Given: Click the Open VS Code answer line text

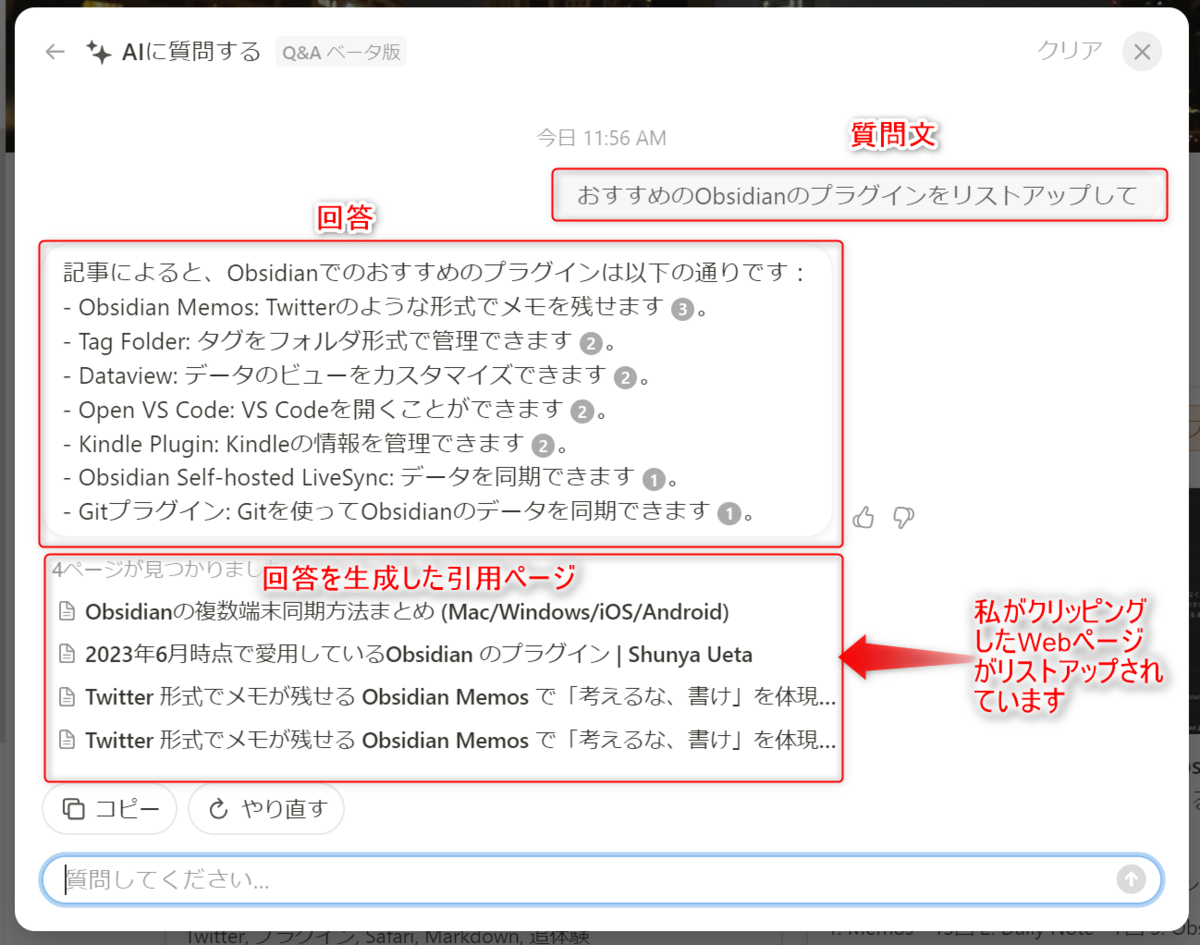Looking at the screenshot, I should click(314, 410).
